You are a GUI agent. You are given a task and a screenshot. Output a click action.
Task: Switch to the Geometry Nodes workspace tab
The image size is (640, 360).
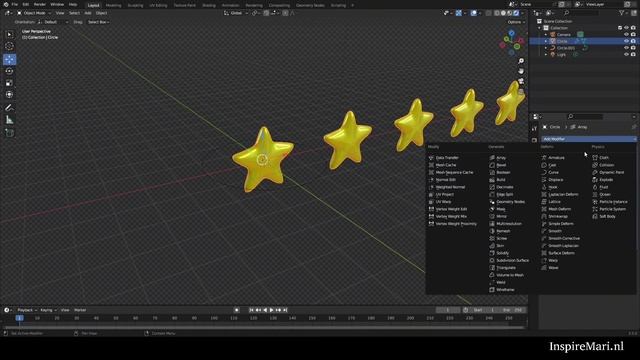click(x=310, y=5)
